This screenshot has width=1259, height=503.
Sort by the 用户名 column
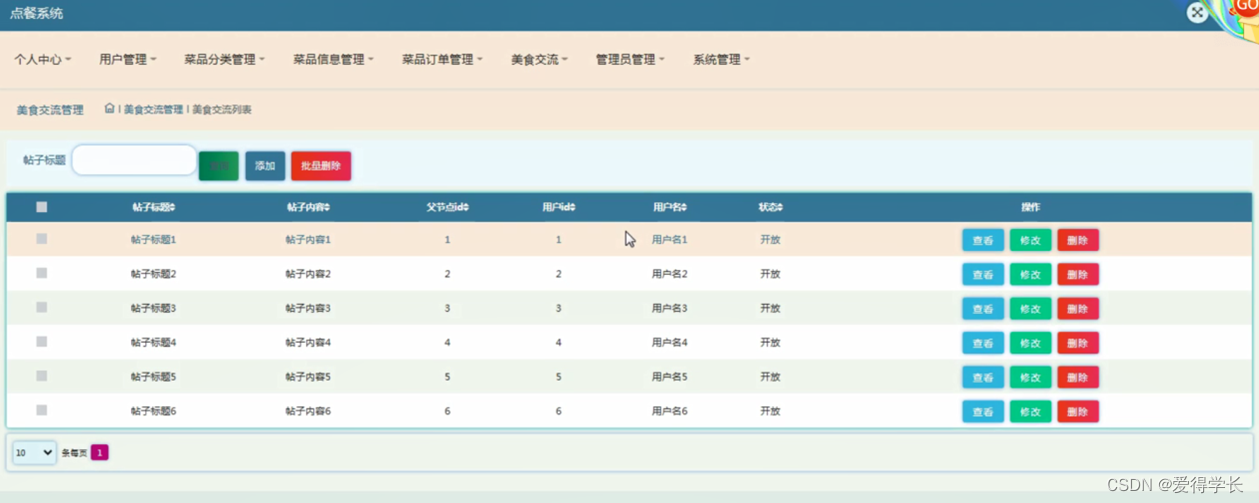tap(670, 207)
